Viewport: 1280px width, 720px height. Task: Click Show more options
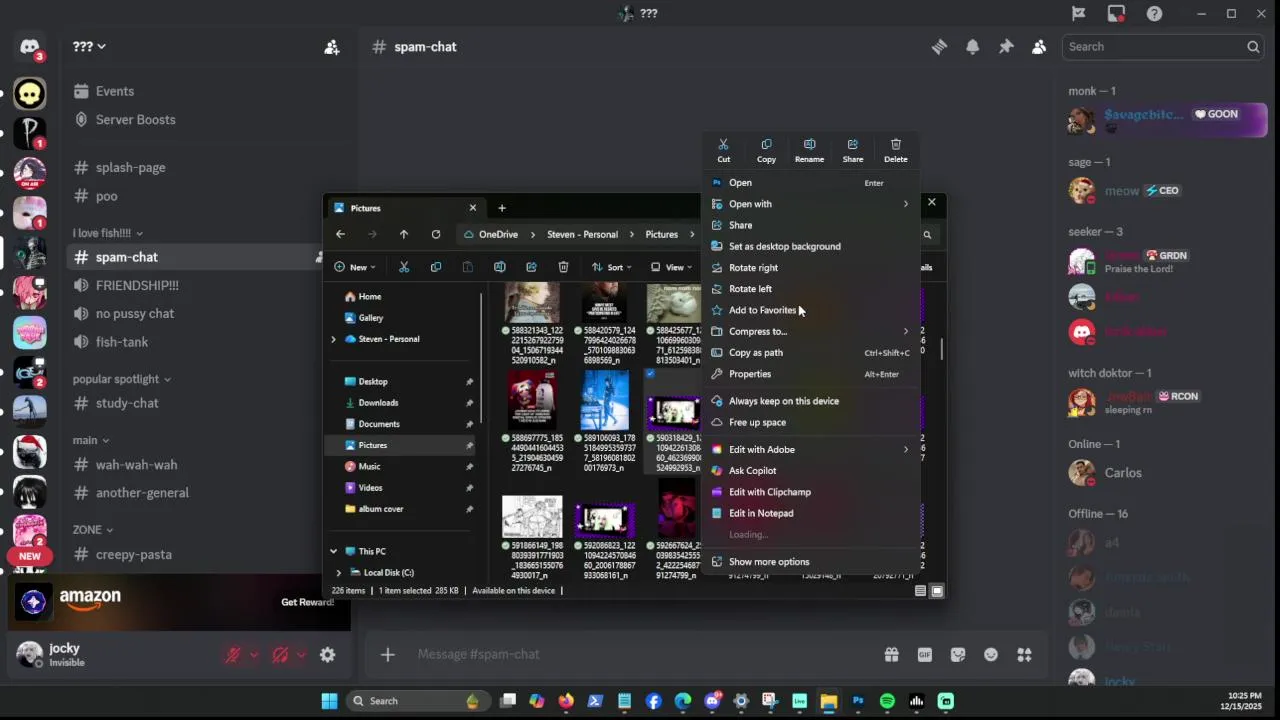812,562
